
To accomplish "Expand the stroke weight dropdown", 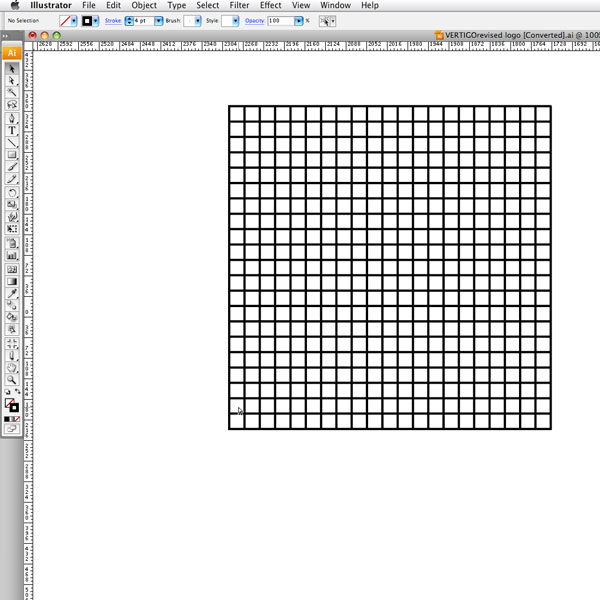I will [159, 20].
